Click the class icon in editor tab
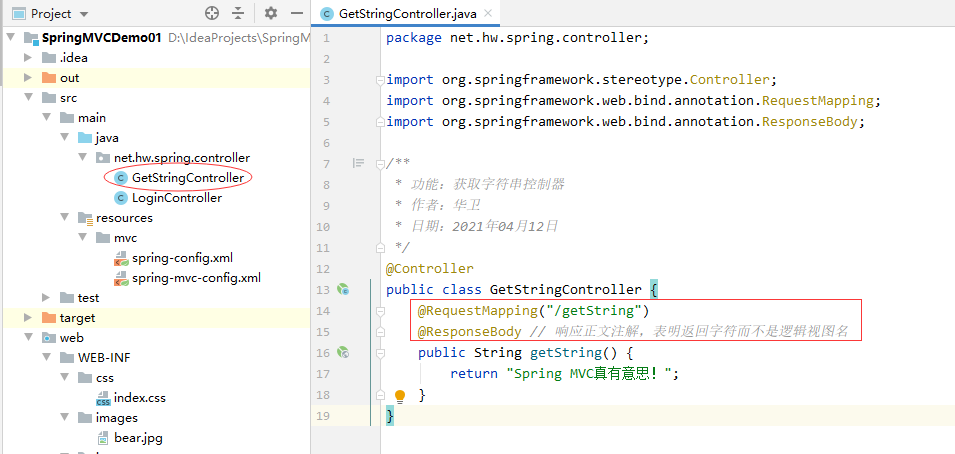 pos(327,13)
